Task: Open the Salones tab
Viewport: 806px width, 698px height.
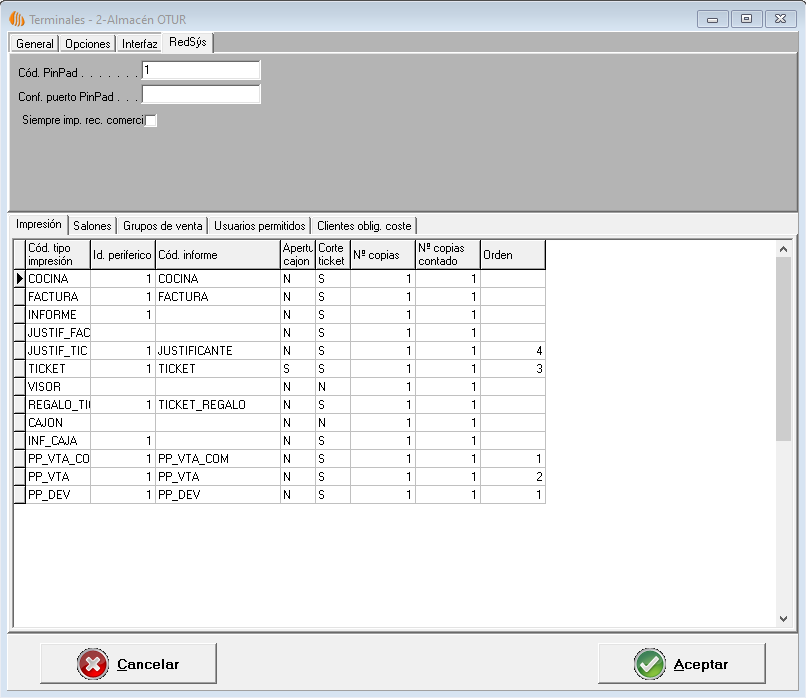Action: point(92,226)
